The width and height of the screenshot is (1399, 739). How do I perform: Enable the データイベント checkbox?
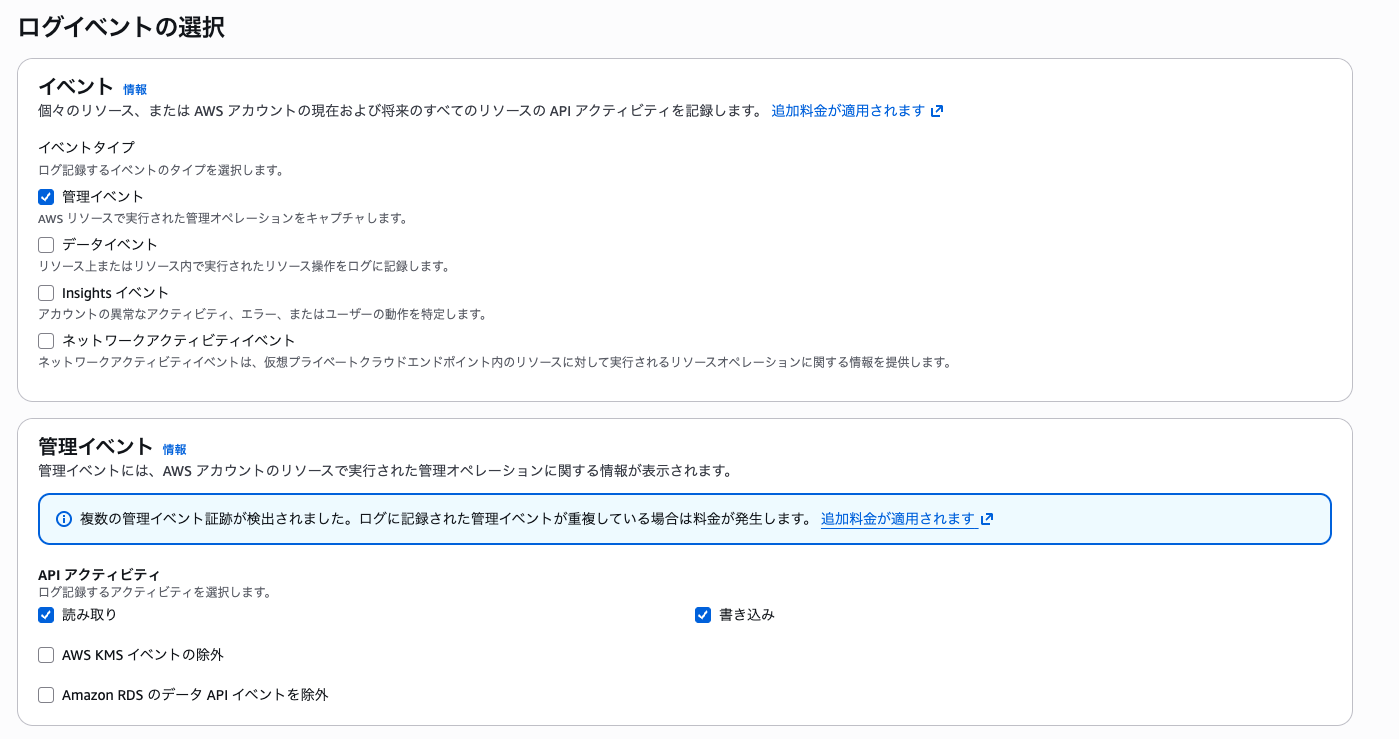click(x=45, y=244)
